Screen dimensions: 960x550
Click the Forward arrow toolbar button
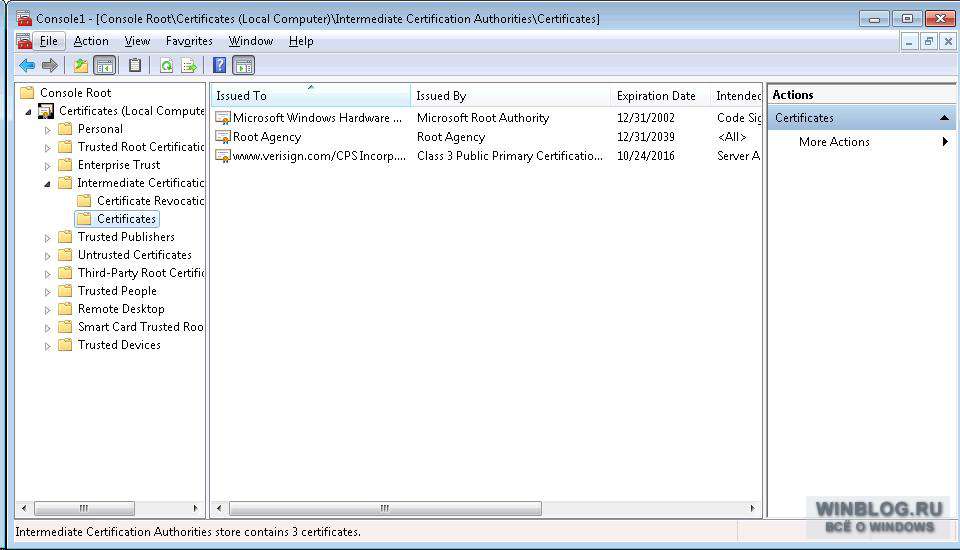click(x=50, y=65)
